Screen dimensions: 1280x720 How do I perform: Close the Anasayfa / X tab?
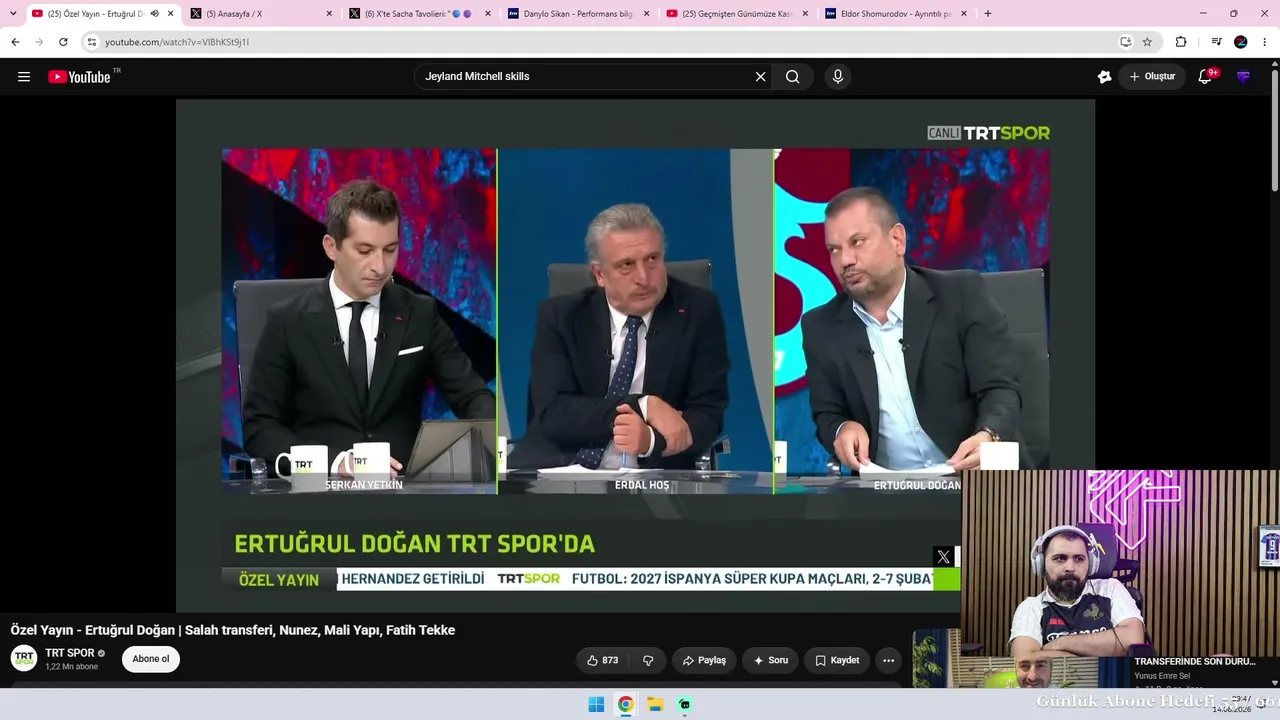(329, 14)
